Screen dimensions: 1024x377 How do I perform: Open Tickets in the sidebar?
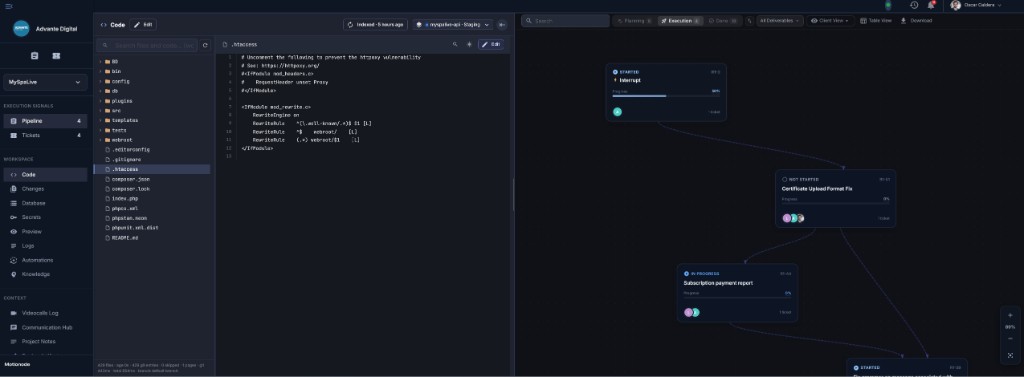tap(45, 135)
